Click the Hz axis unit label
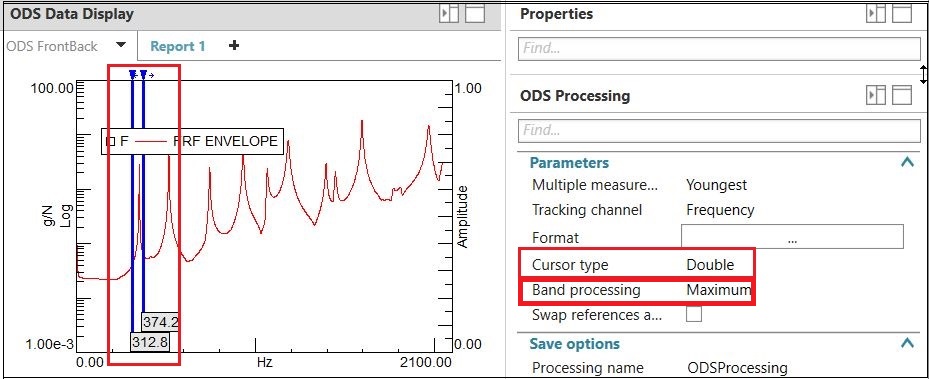 click(264, 362)
